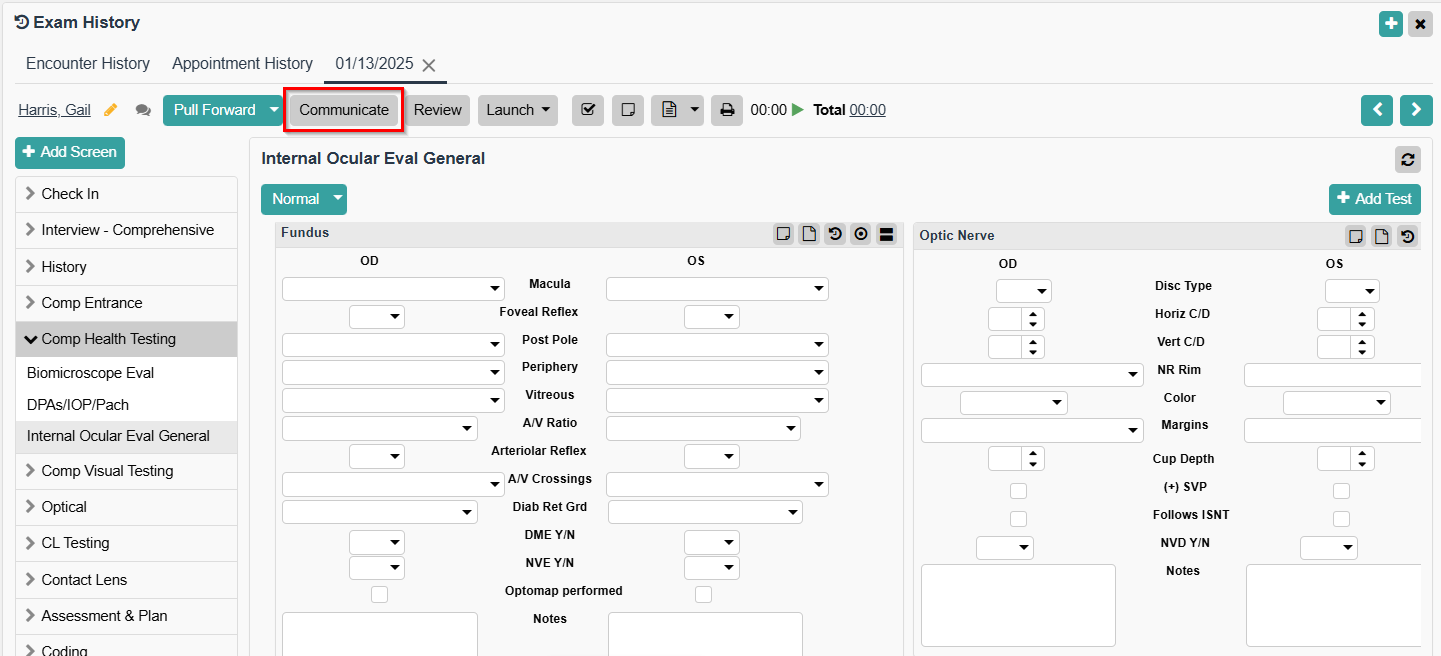Click the target circle icon in Fundus header

pyautogui.click(x=860, y=234)
